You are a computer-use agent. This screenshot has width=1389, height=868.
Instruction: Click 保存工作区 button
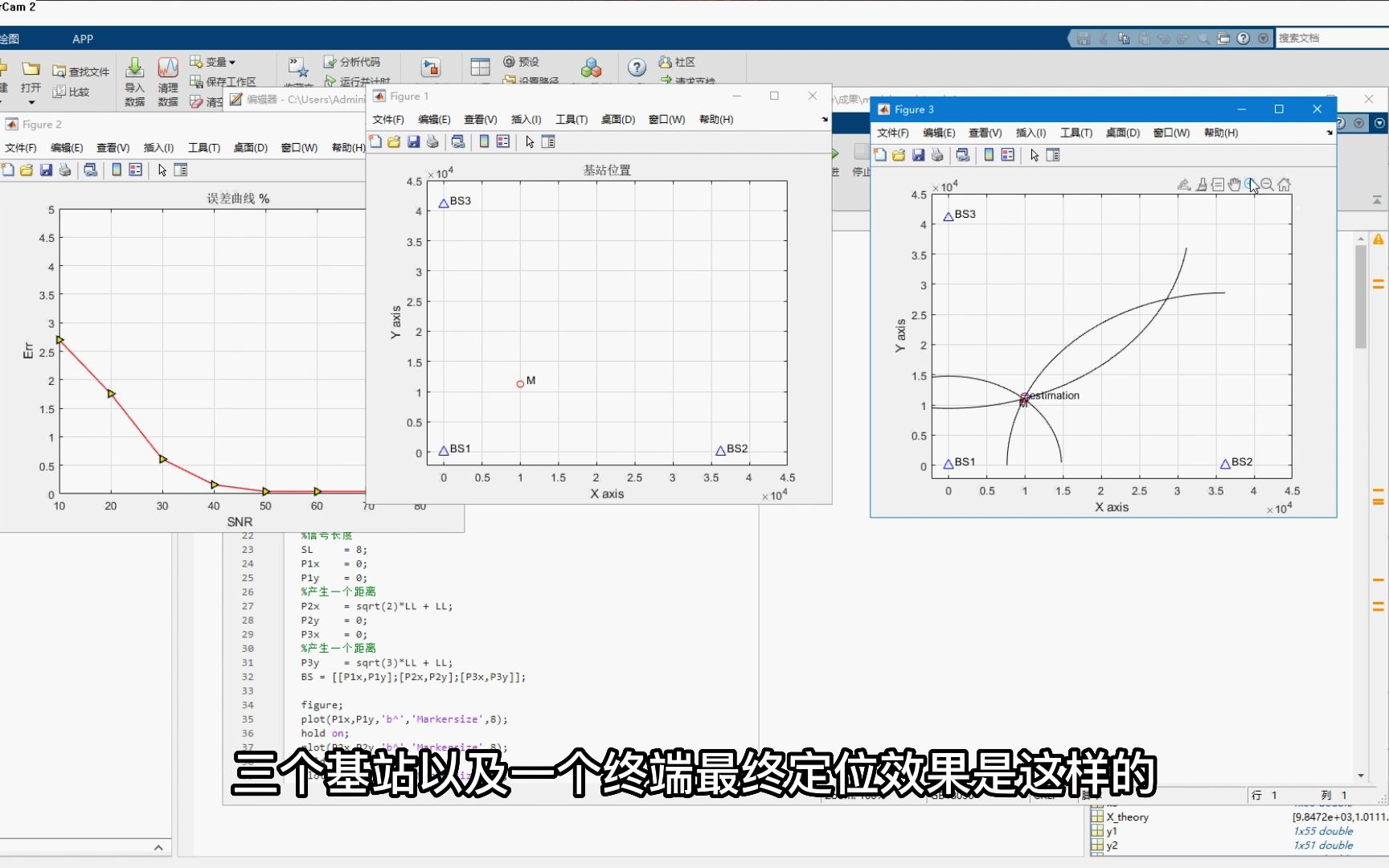click(x=223, y=81)
